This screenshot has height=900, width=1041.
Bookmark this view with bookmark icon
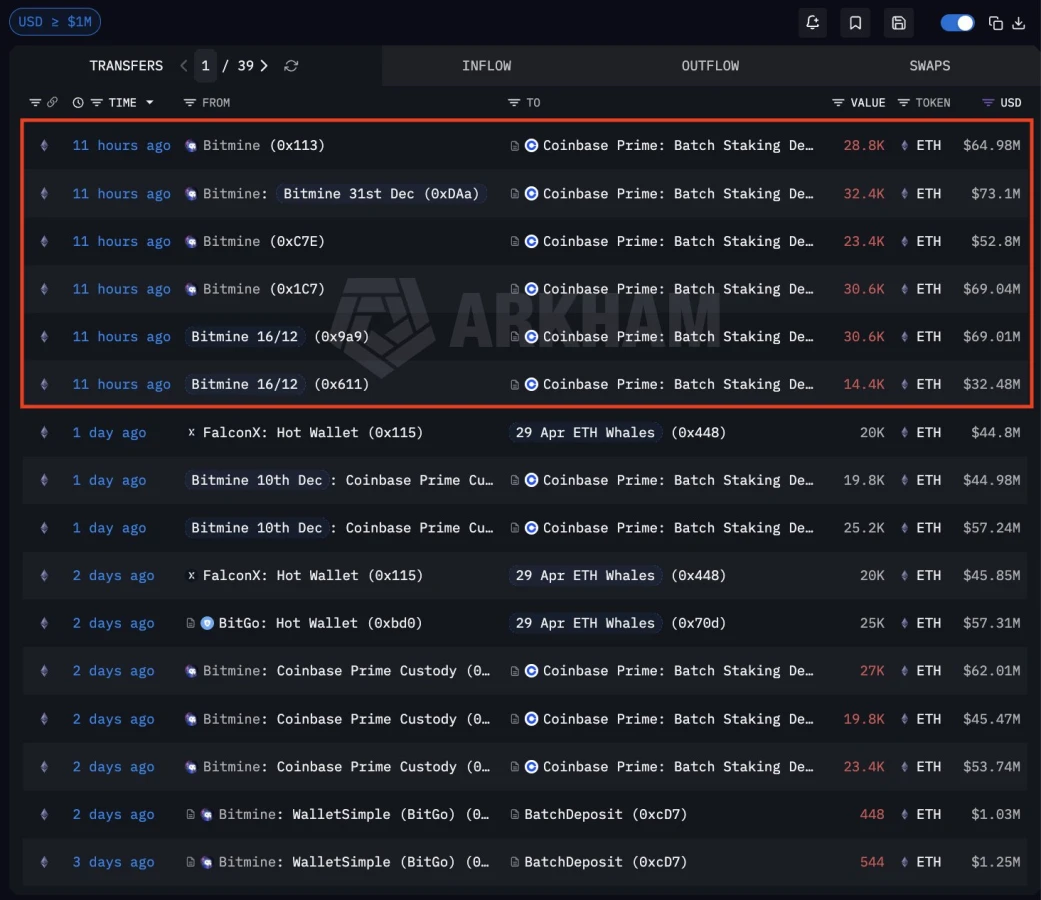(855, 23)
